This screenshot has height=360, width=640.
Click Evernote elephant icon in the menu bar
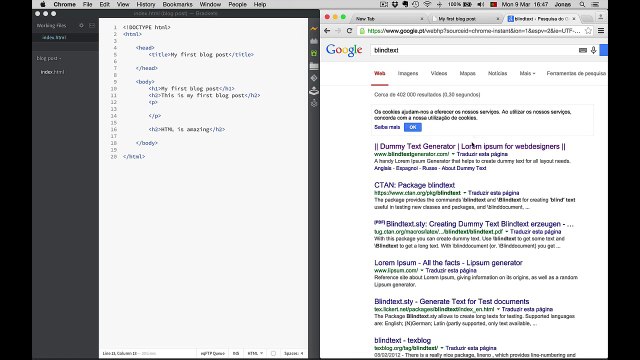[405, 4]
